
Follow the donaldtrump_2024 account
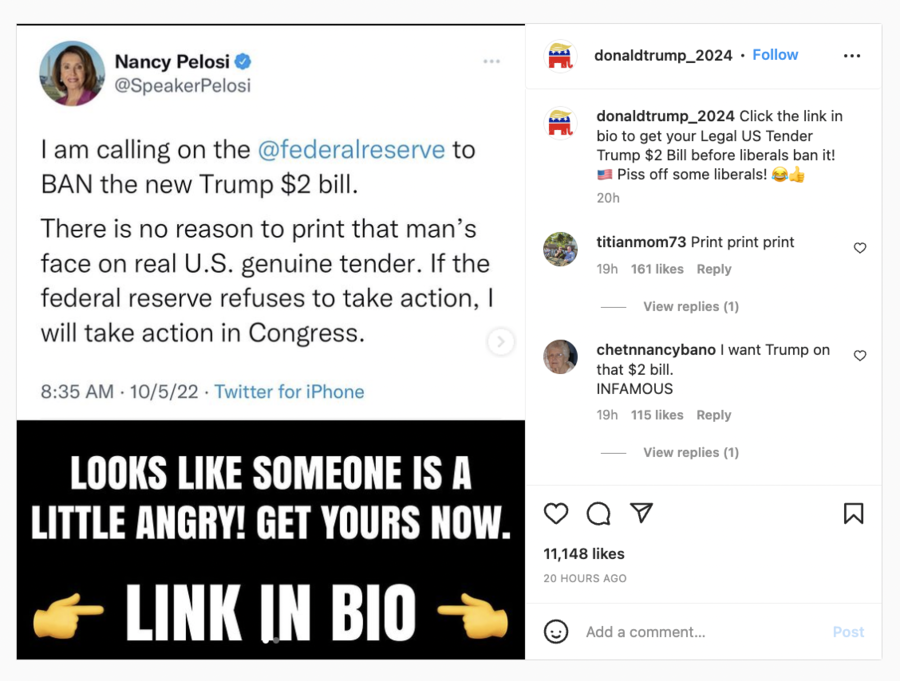tap(775, 55)
